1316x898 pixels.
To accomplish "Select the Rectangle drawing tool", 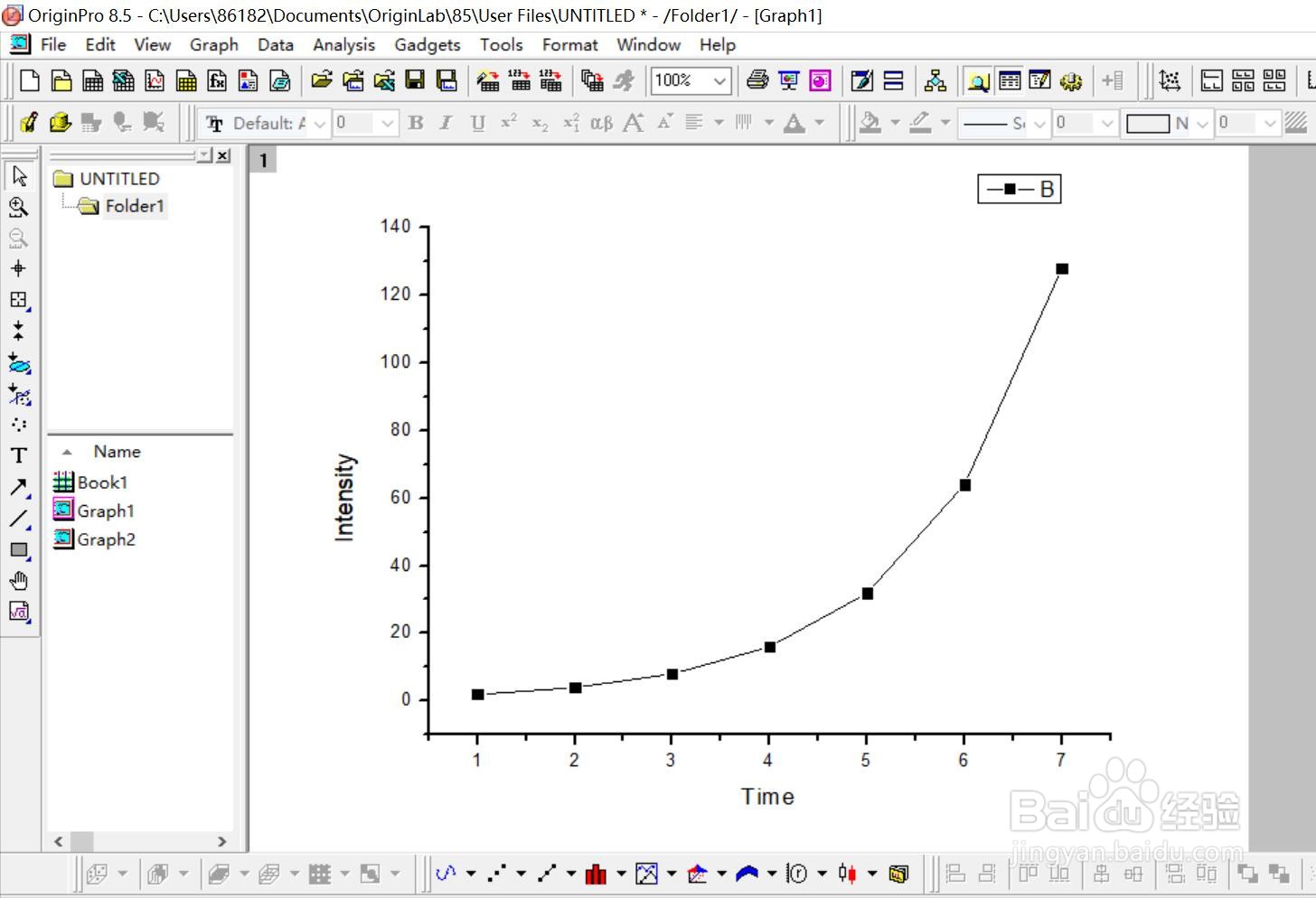I will pyautogui.click(x=19, y=549).
